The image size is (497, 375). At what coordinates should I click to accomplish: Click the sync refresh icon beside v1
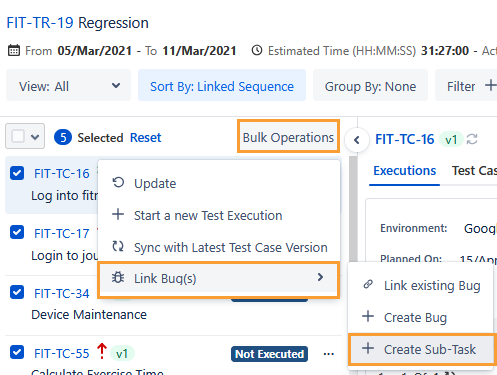pos(472,139)
